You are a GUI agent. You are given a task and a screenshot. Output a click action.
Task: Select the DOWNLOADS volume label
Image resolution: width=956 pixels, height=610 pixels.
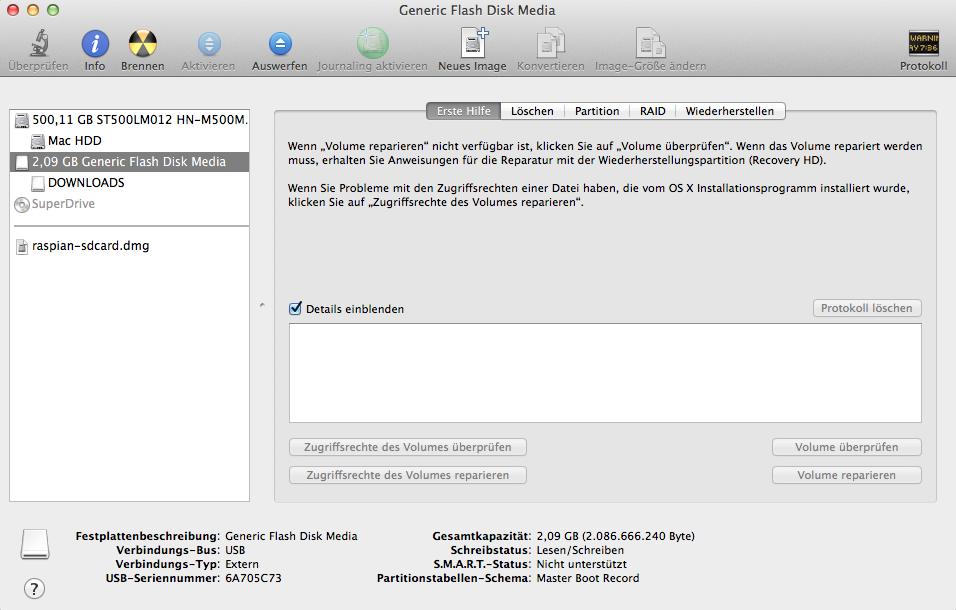coord(86,183)
